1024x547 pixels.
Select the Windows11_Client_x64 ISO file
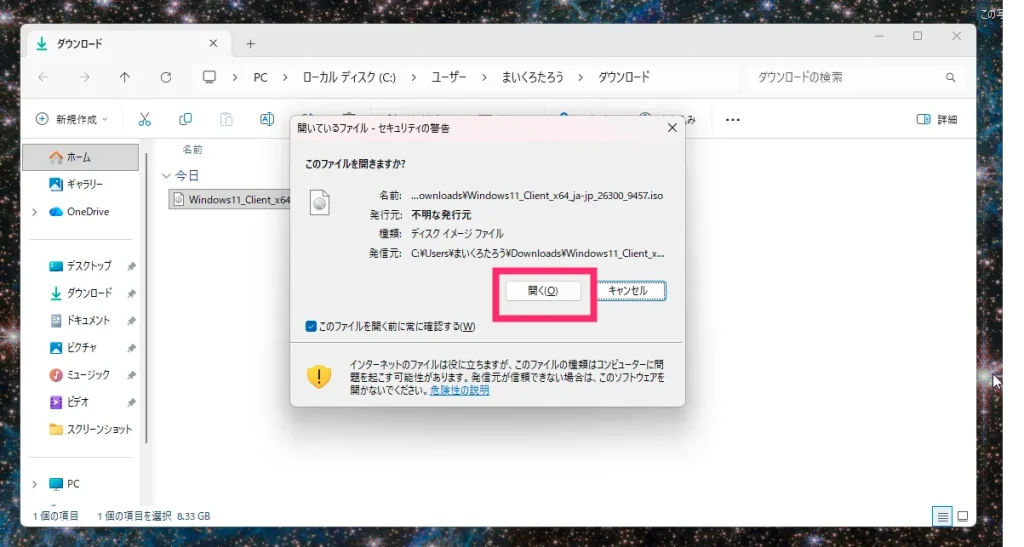(x=230, y=199)
